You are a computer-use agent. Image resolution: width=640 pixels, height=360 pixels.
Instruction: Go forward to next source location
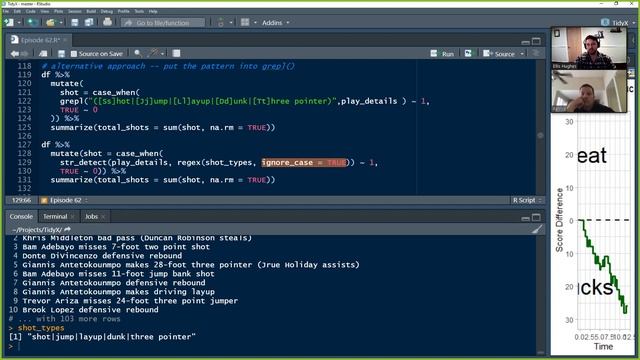coord(24,53)
